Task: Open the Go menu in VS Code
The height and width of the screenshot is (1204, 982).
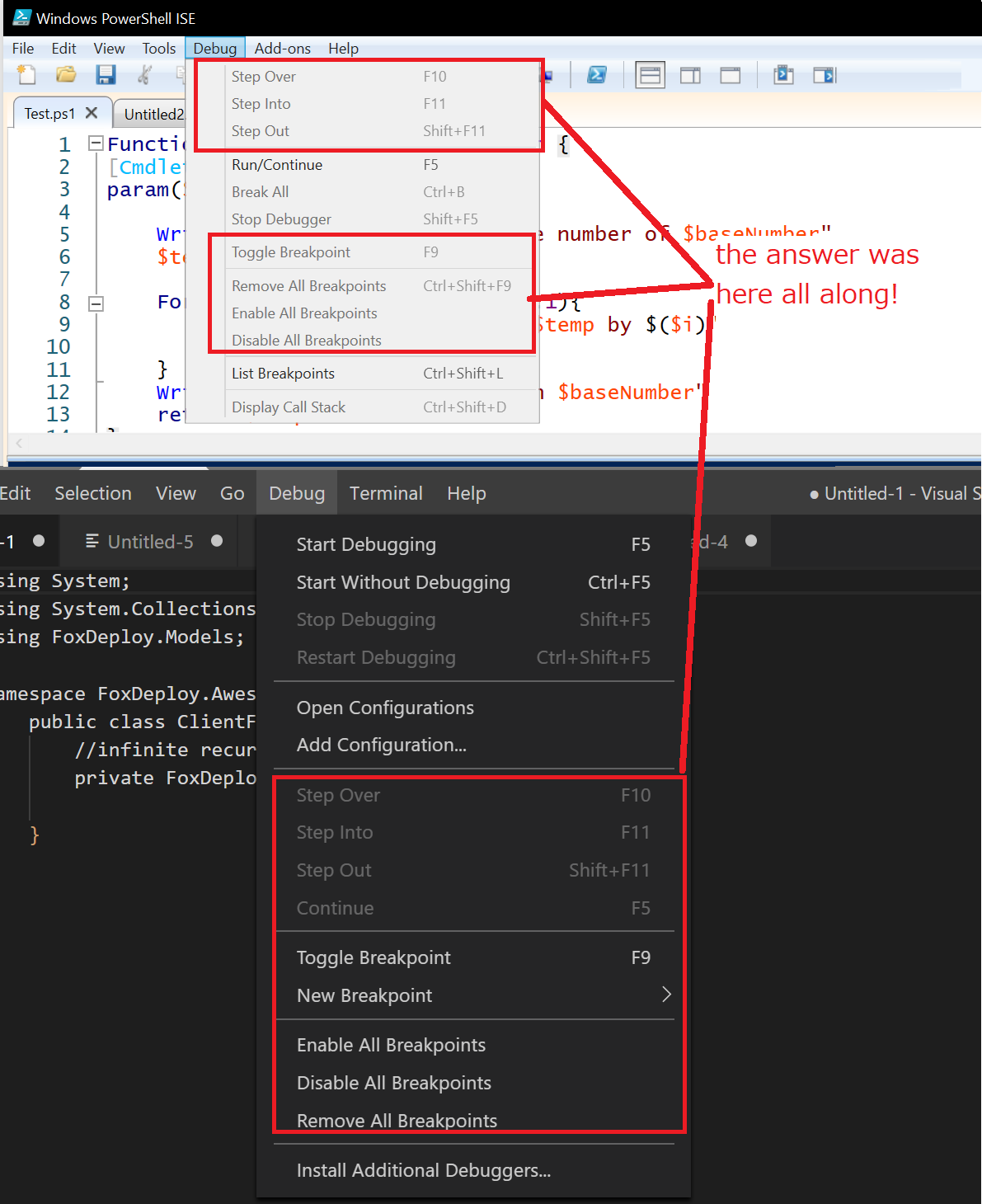Action: click(x=232, y=493)
